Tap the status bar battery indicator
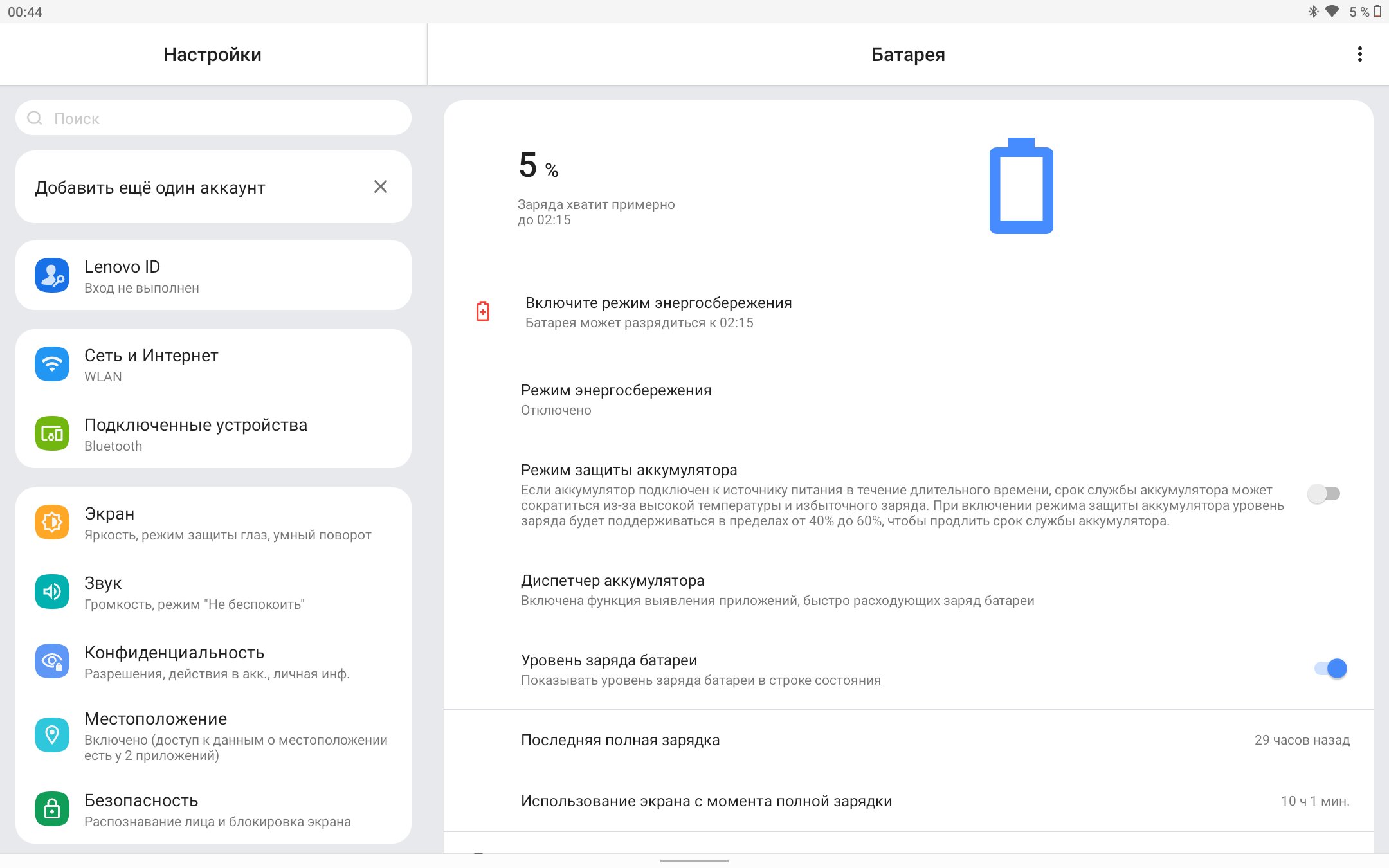The width and height of the screenshot is (1389, 868). pos(1377,11)
